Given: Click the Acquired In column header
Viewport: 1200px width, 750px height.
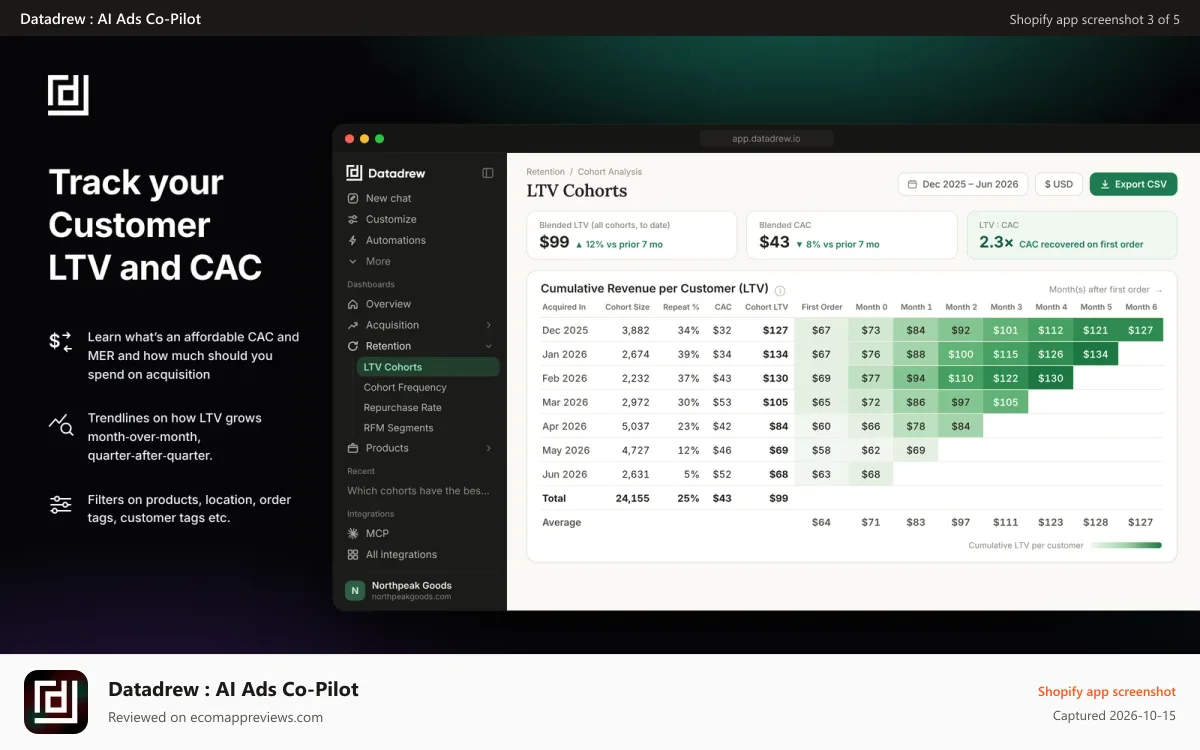Looking at the screenshot, I should (564, 307).
